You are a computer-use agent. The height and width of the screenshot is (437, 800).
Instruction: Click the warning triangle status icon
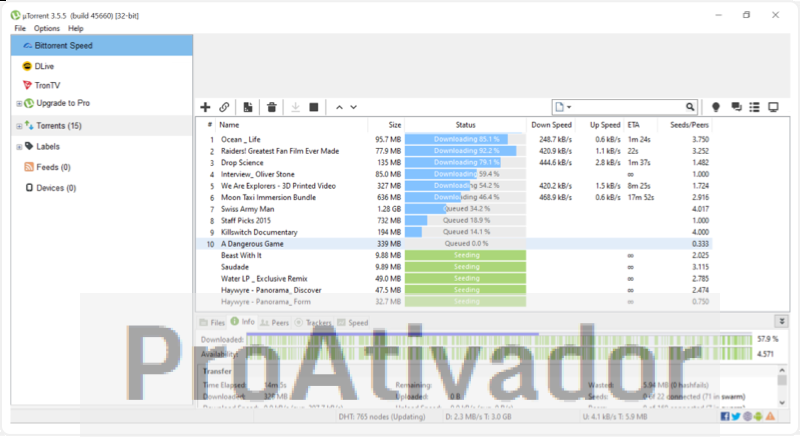(x=770, y=417)
